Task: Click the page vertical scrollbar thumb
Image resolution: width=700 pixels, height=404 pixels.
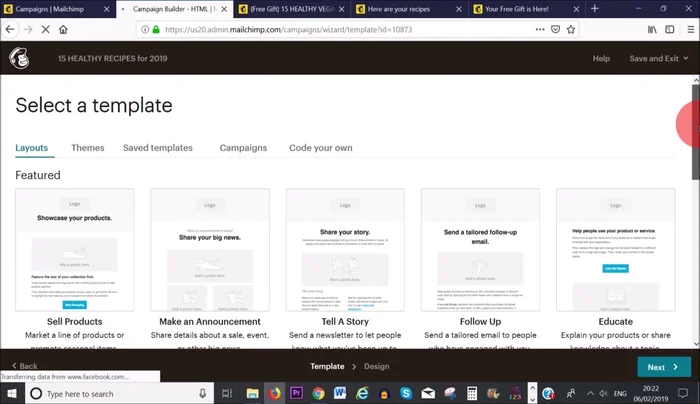Action: click(696, 132)
